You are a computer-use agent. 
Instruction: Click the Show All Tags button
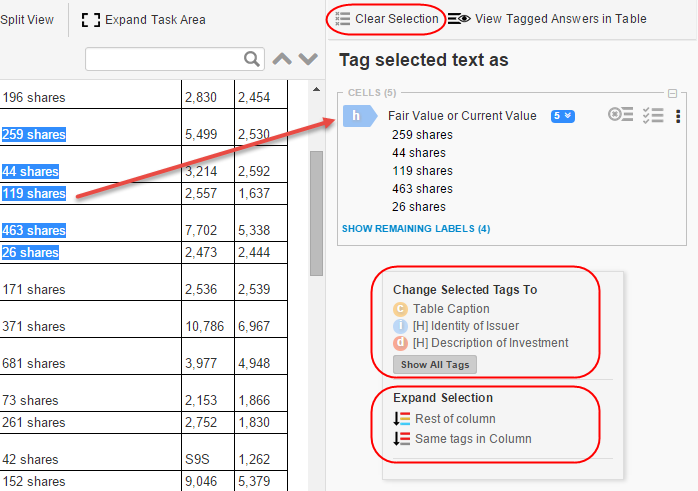coord(435,365)
